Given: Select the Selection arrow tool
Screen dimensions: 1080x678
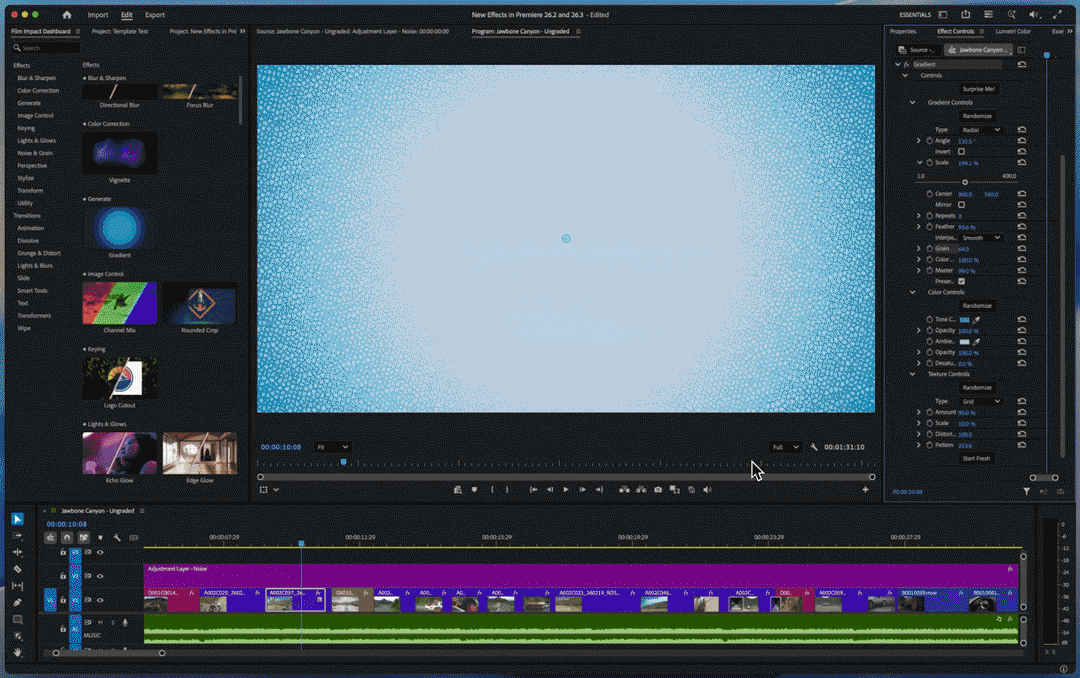Looking at the screenshot, I should [x=17, y=519].
